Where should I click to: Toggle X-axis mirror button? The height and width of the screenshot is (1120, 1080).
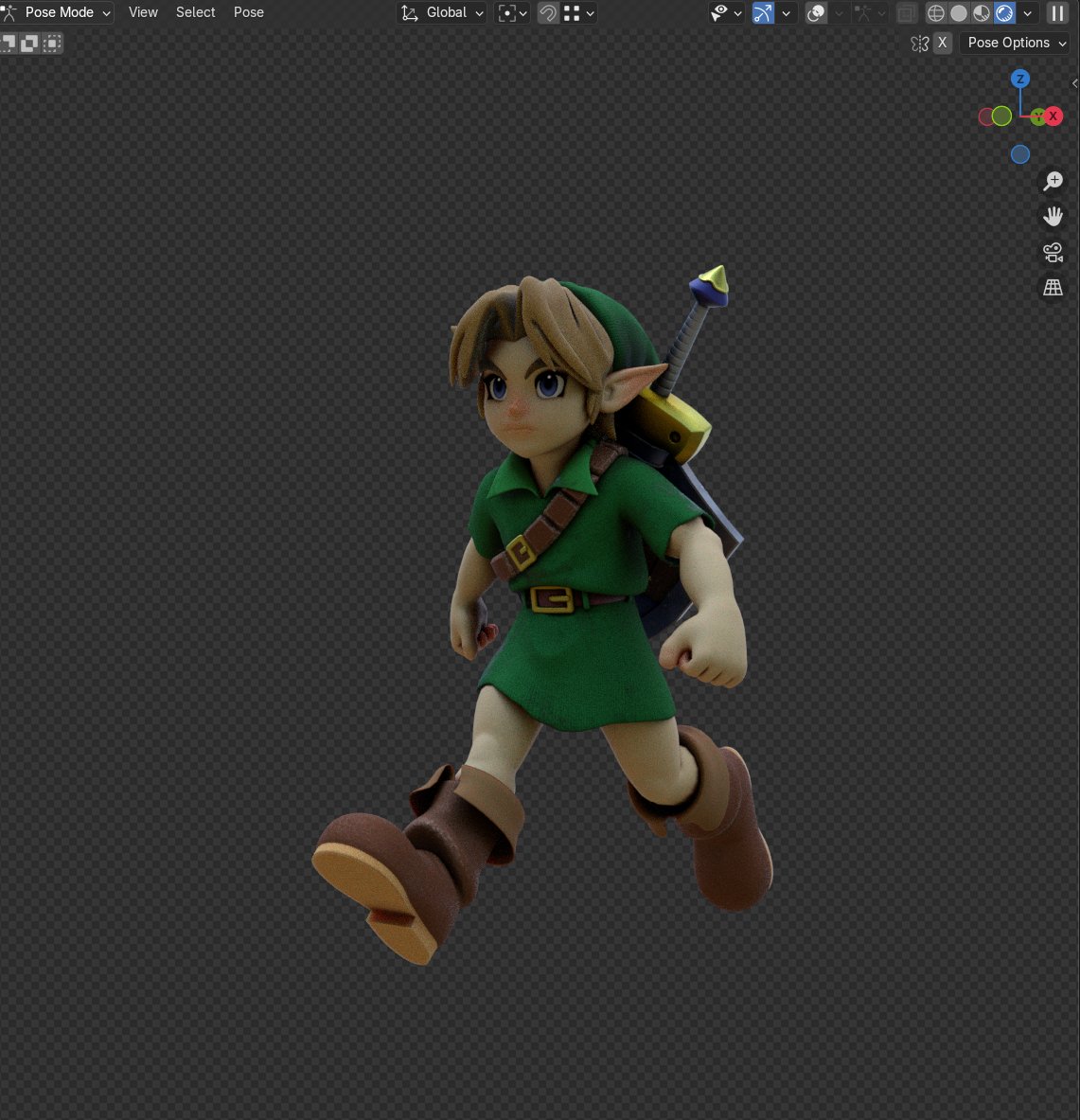pyautogui.click(x=943, y=43)
